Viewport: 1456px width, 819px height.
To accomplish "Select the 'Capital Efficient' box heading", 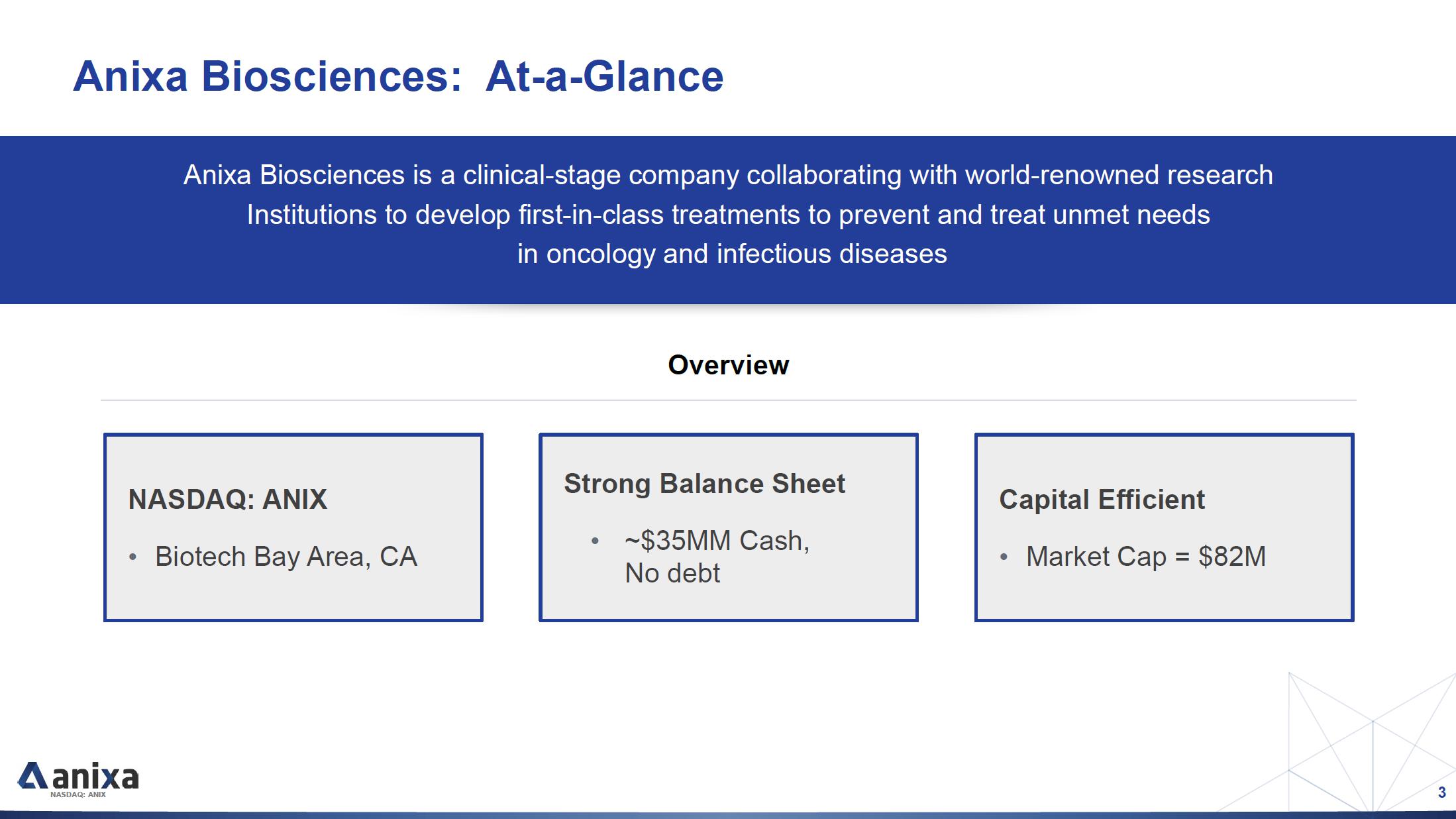I will [x=1102, y=500].
